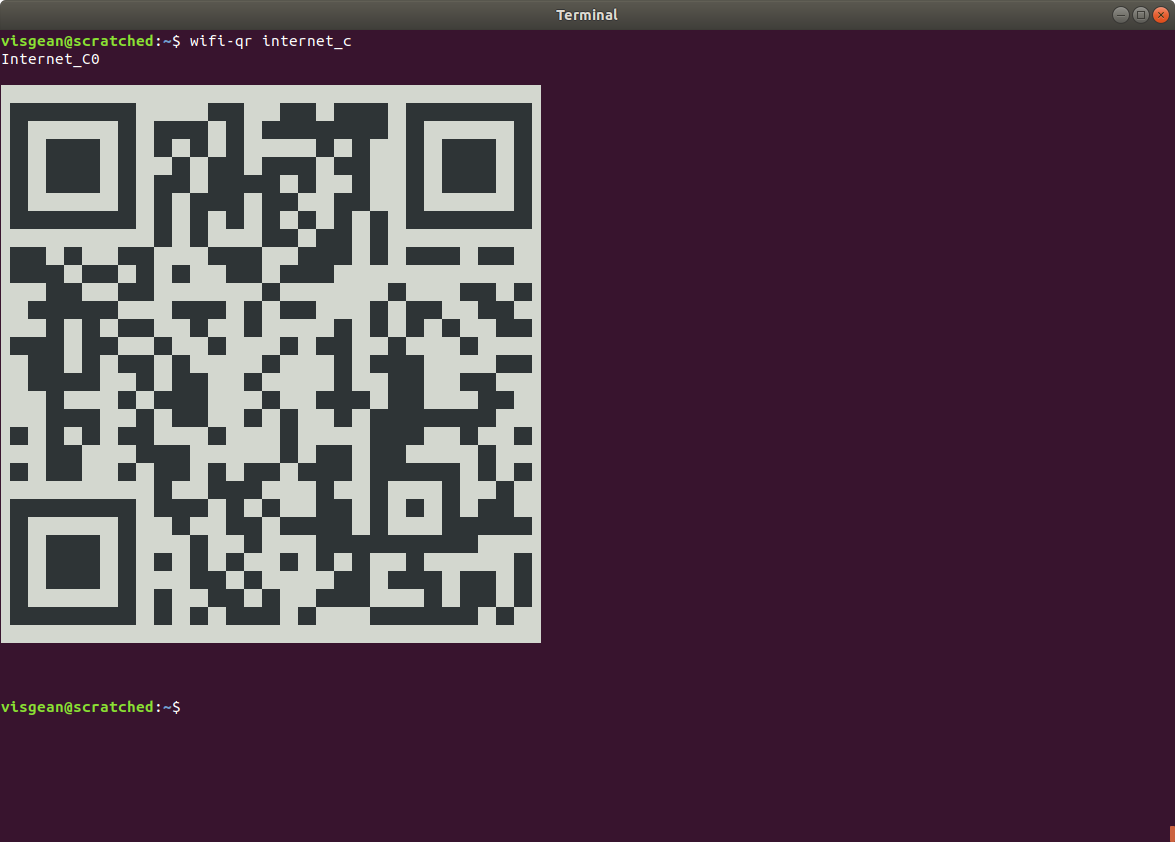Click the Terminal title bar text

click(587, 15)
